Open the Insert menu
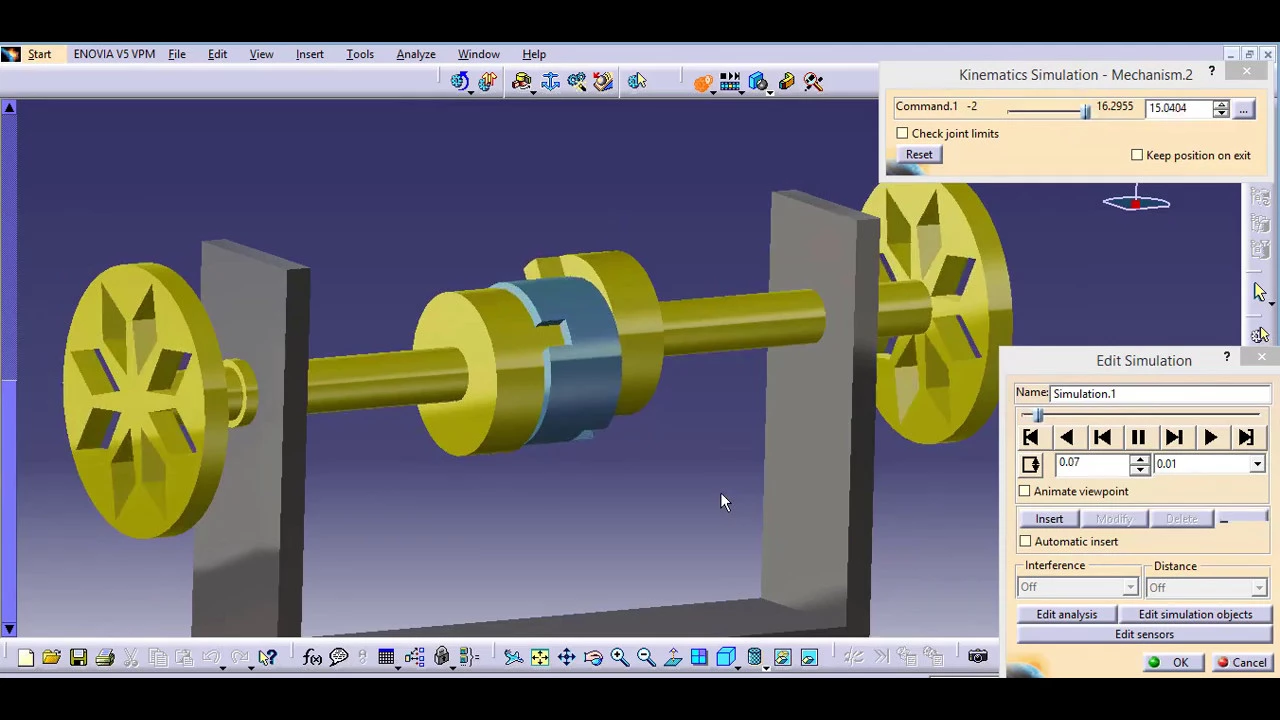Screen dimensions: 1280x720 click(x=309, y=54)
